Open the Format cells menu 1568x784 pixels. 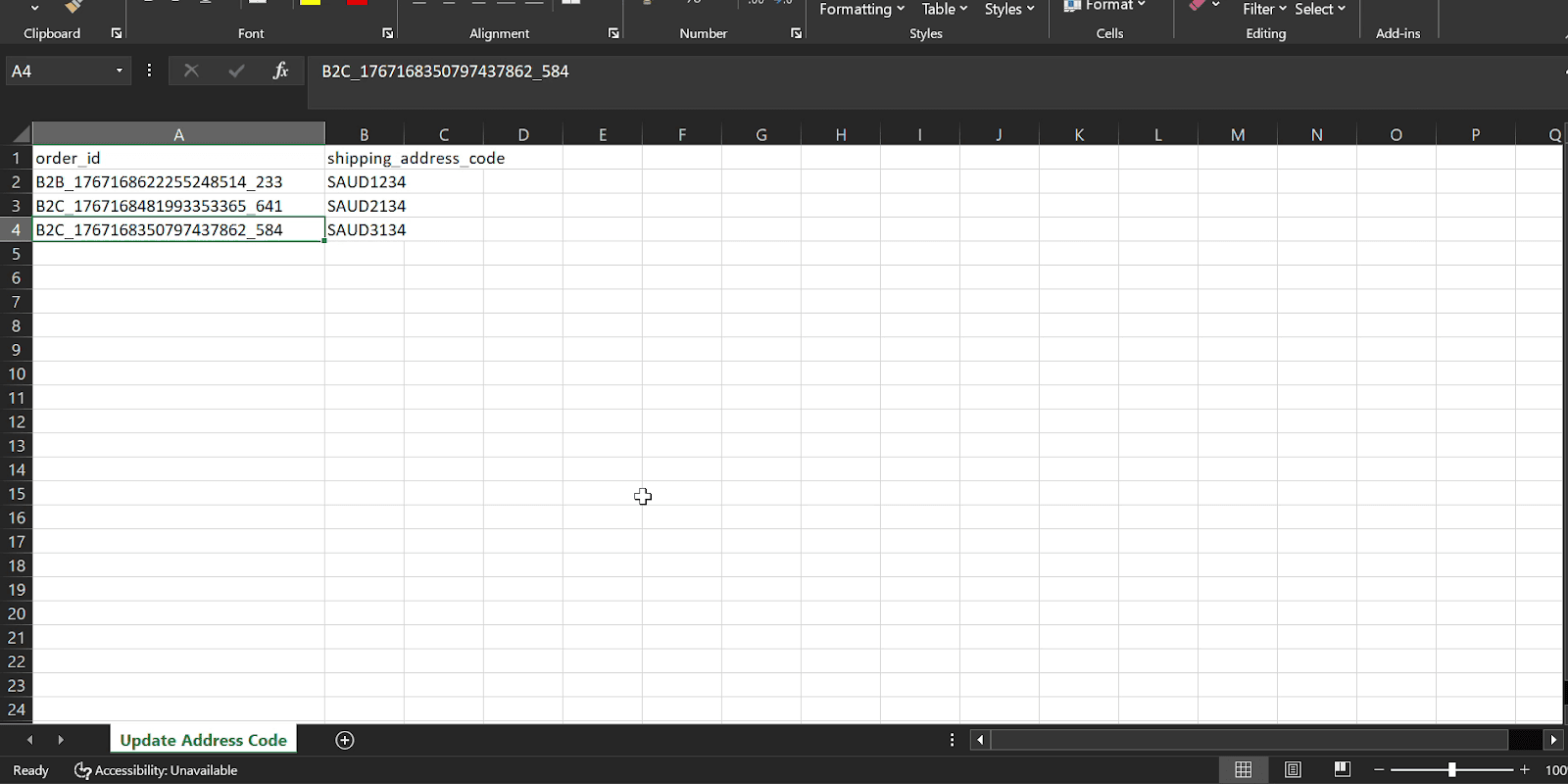1106,6
